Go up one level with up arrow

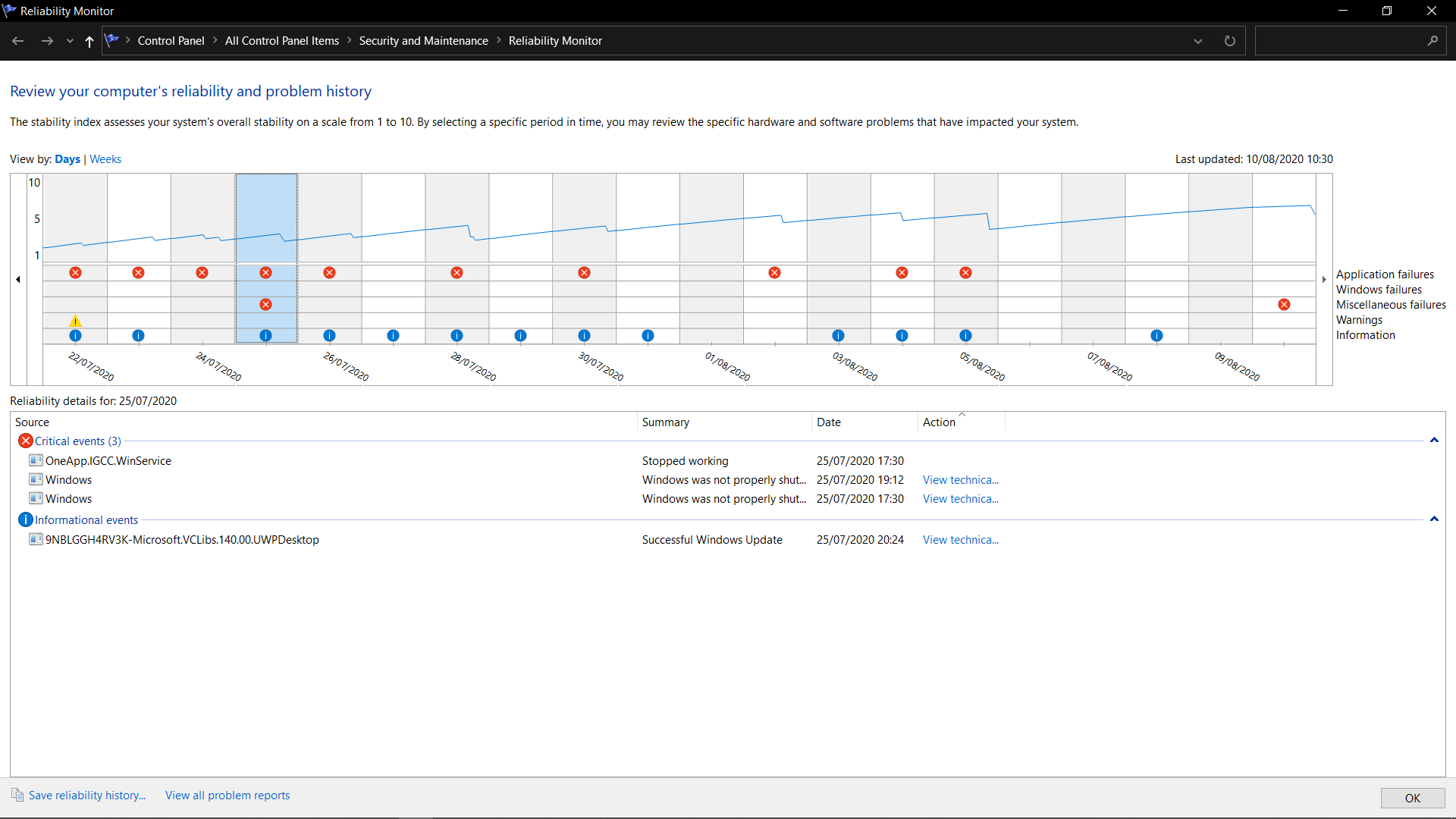(89, 41)
